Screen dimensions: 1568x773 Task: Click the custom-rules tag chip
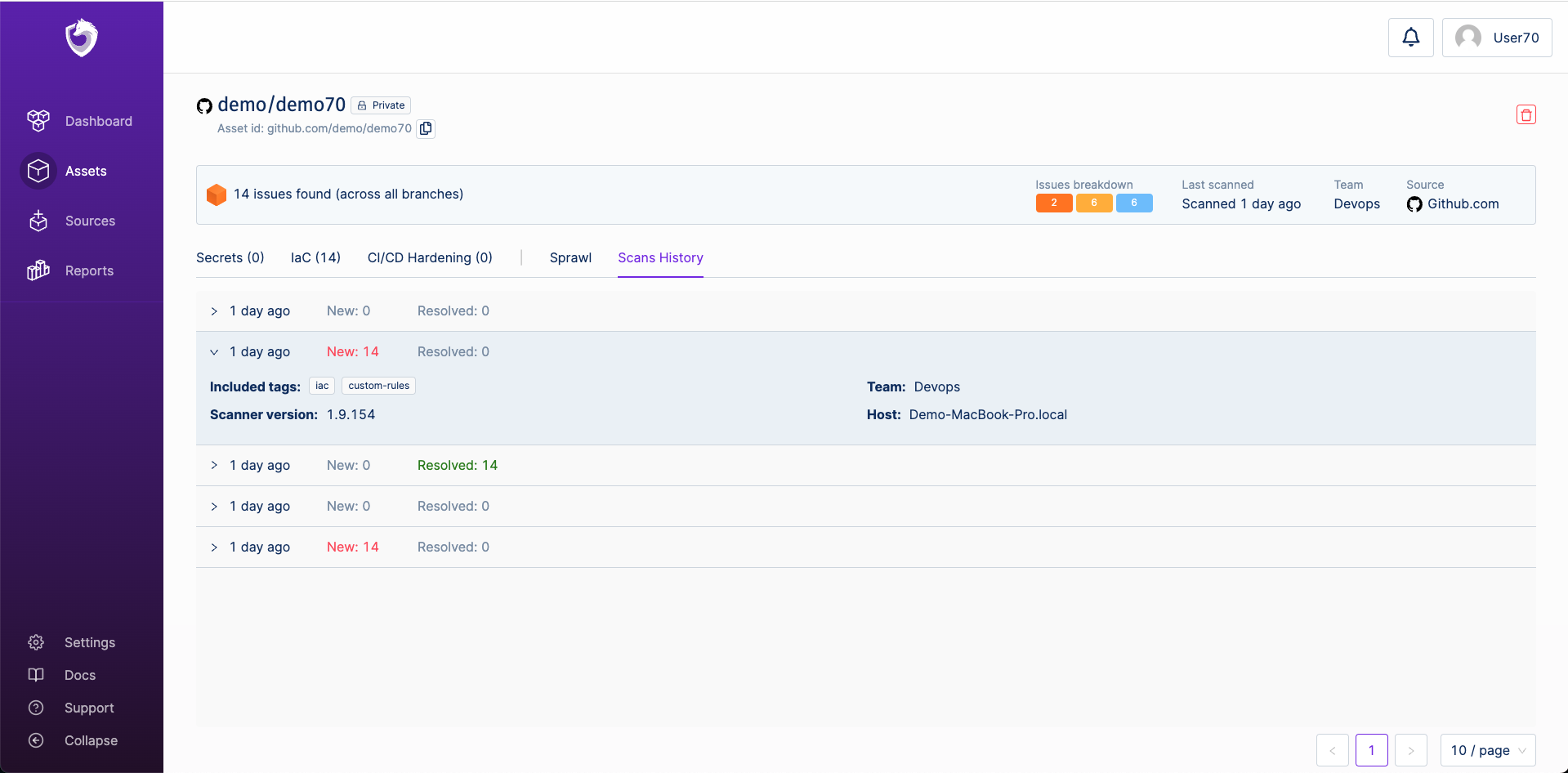coord(378,386)
